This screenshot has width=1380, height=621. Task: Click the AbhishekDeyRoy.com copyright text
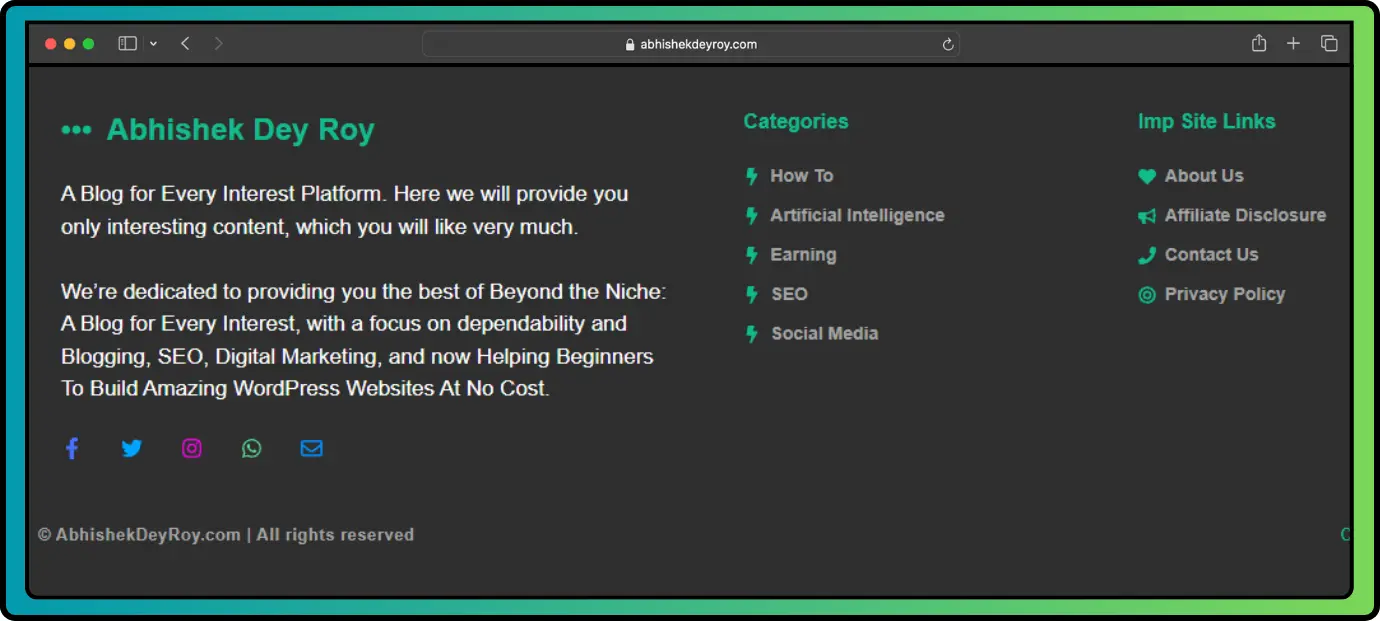(226, 535)
